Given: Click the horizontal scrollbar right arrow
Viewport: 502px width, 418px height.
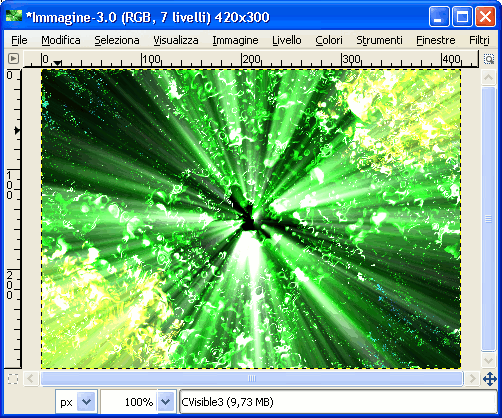Looking at the screenshot, I should (x=472, y=379).
